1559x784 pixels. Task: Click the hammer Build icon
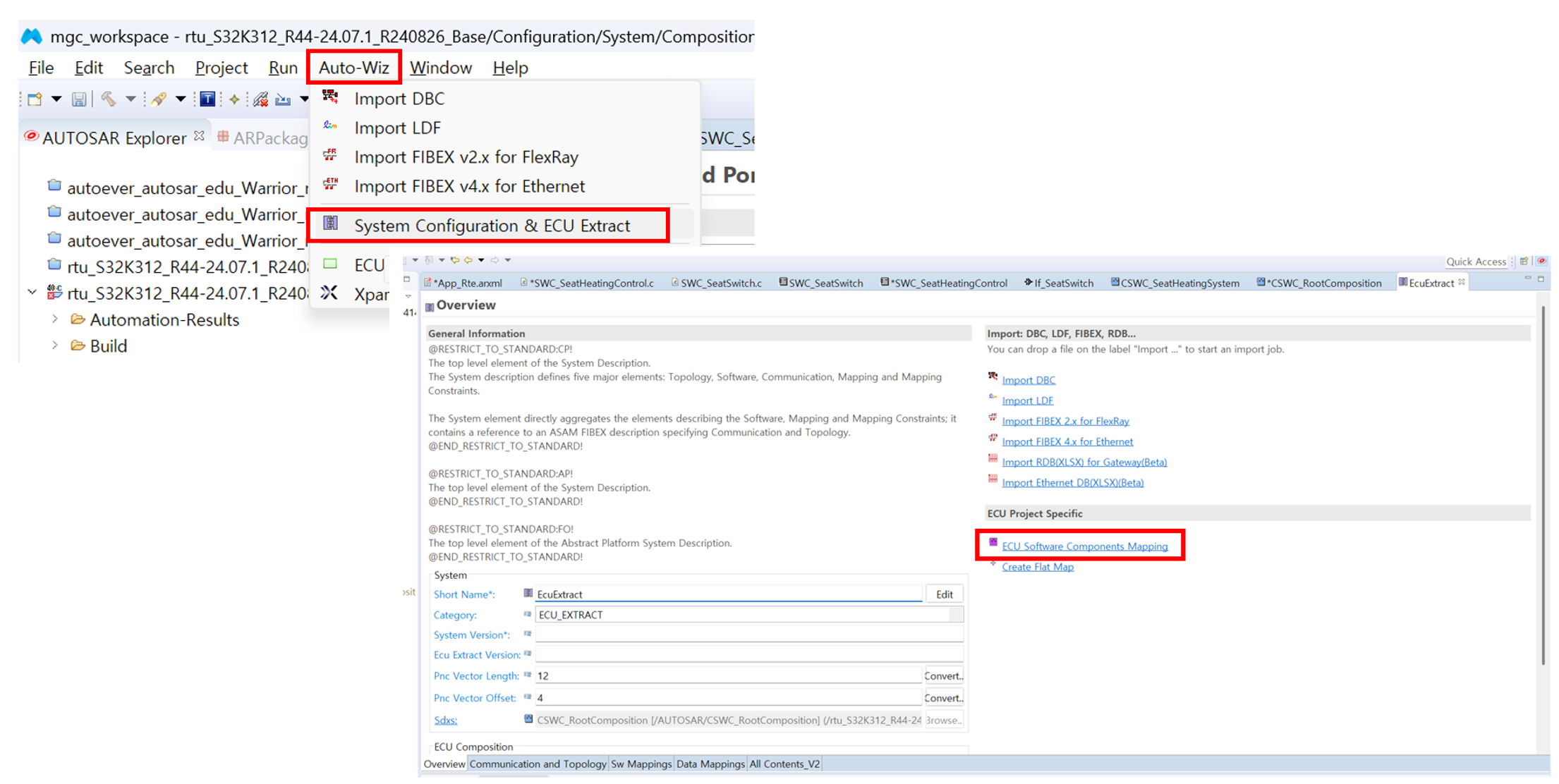pos(108,99)
